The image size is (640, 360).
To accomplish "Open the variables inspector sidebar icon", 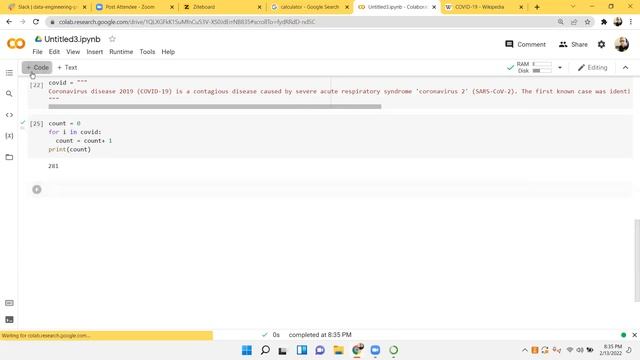I will (9, 136).
